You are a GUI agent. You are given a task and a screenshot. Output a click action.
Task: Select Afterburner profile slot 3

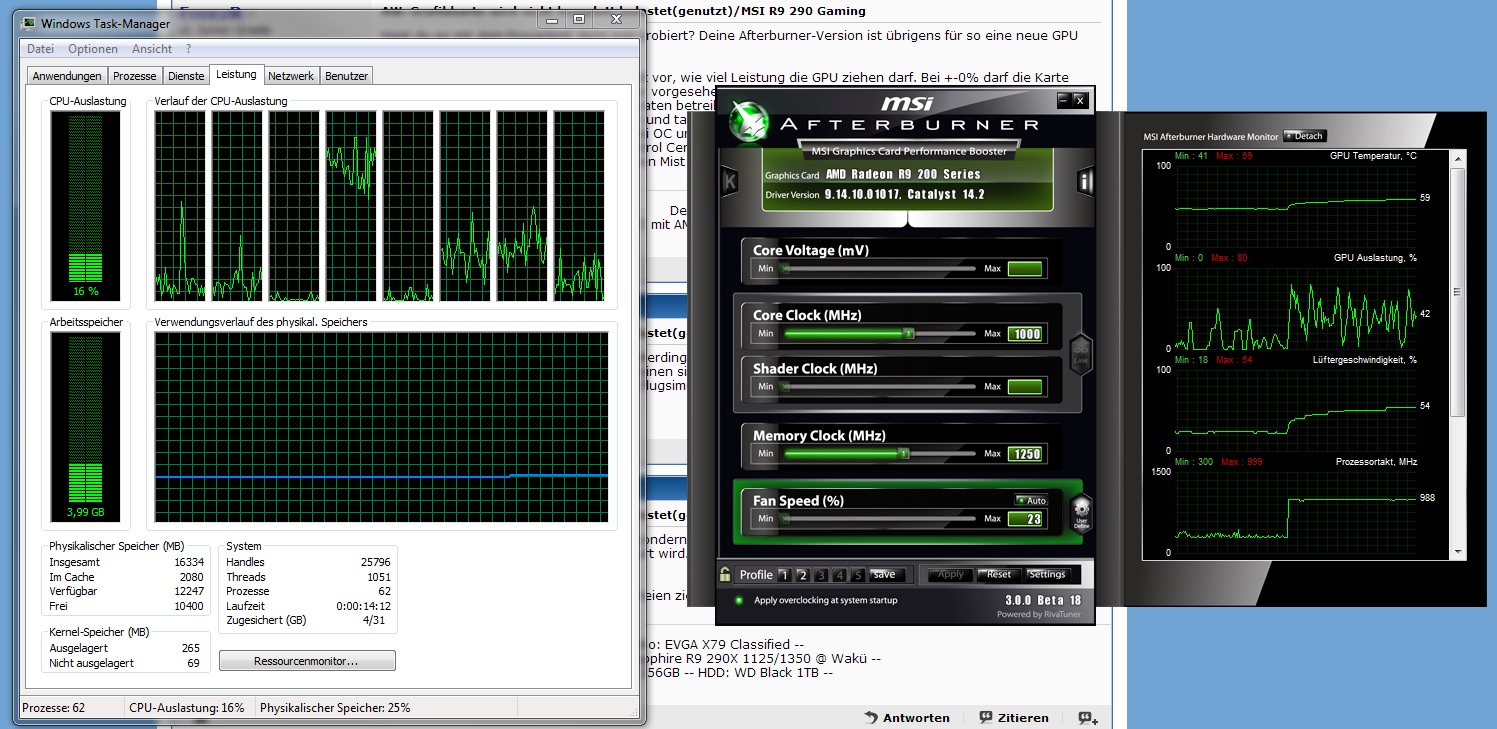pyautogui.click(x=820, y=575)
